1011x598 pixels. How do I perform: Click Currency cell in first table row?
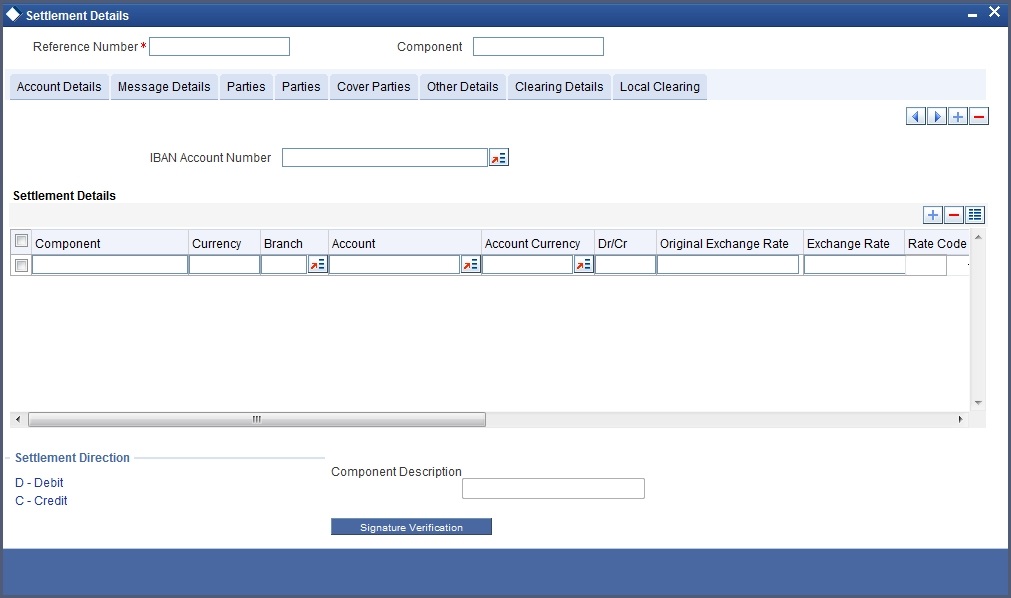224,264
